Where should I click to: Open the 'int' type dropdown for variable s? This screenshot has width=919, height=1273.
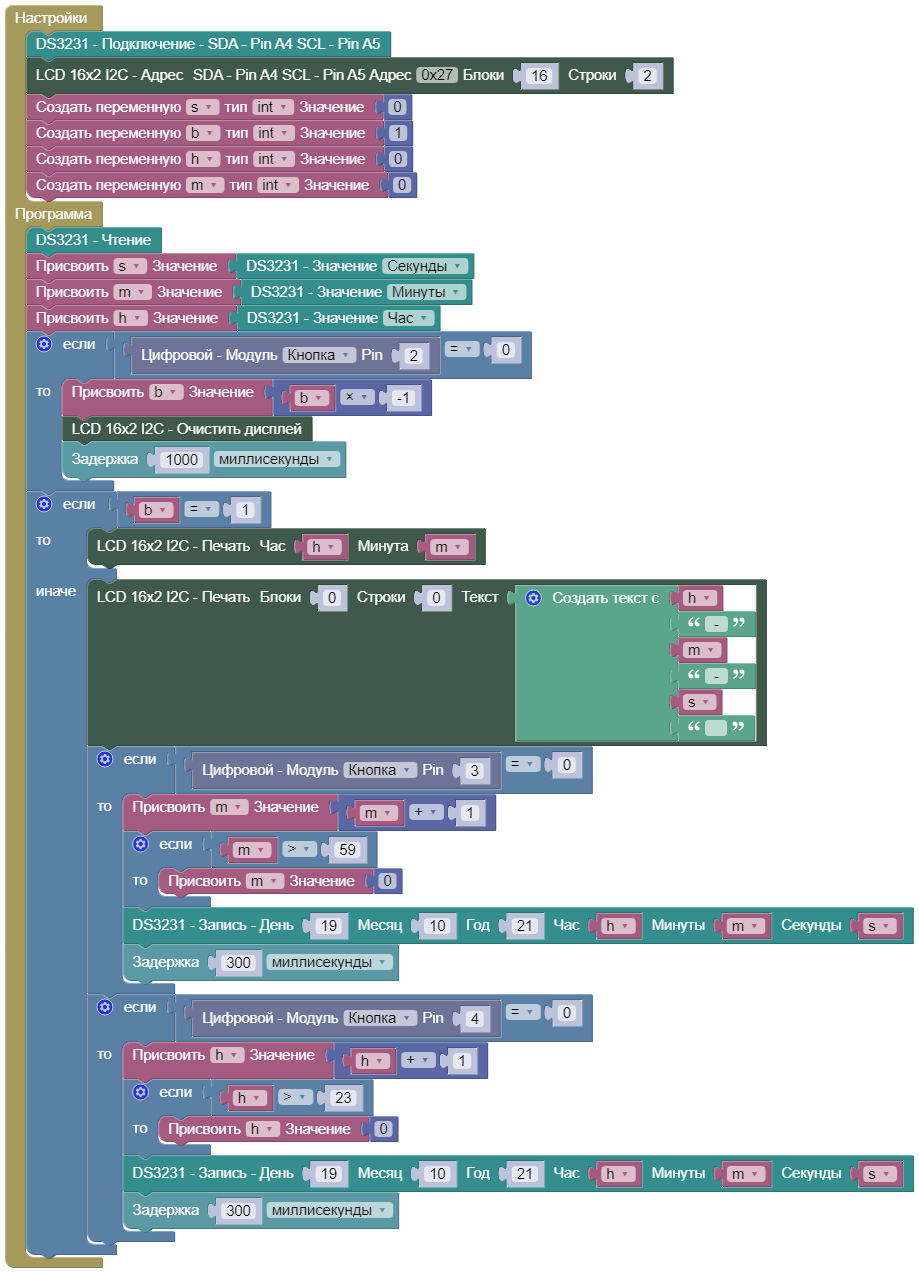tap(271, 107)
